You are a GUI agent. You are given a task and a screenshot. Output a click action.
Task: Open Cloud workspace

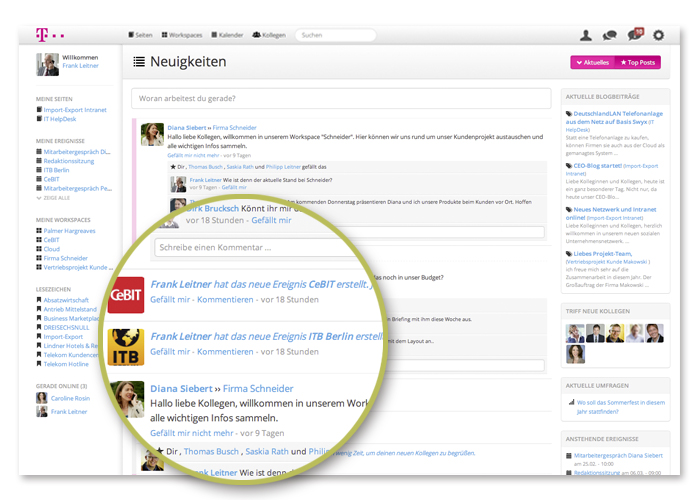tap(52, 249)
